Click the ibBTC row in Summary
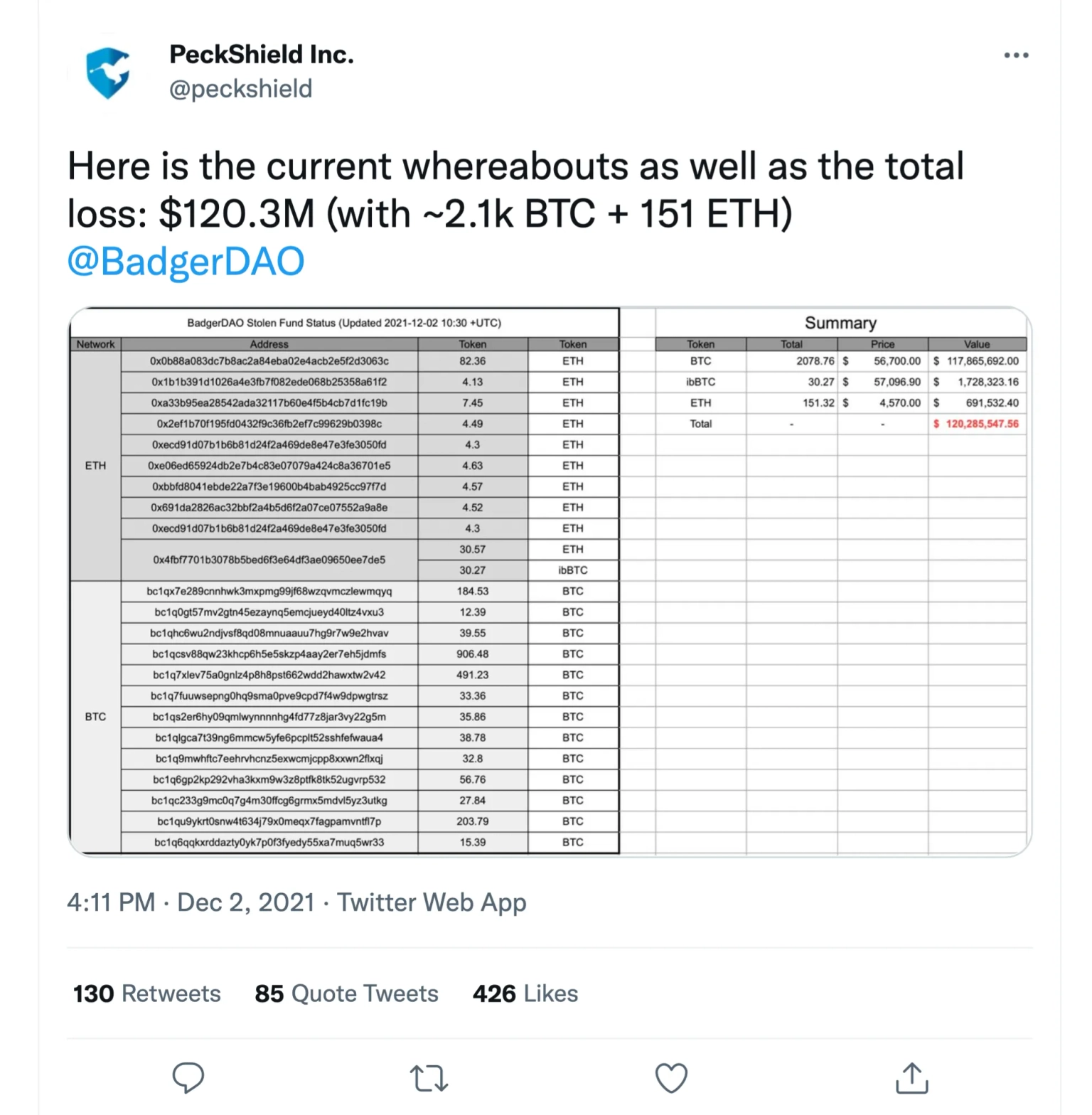Screen dimensions: 1092x1115 (x=841, y=382)
